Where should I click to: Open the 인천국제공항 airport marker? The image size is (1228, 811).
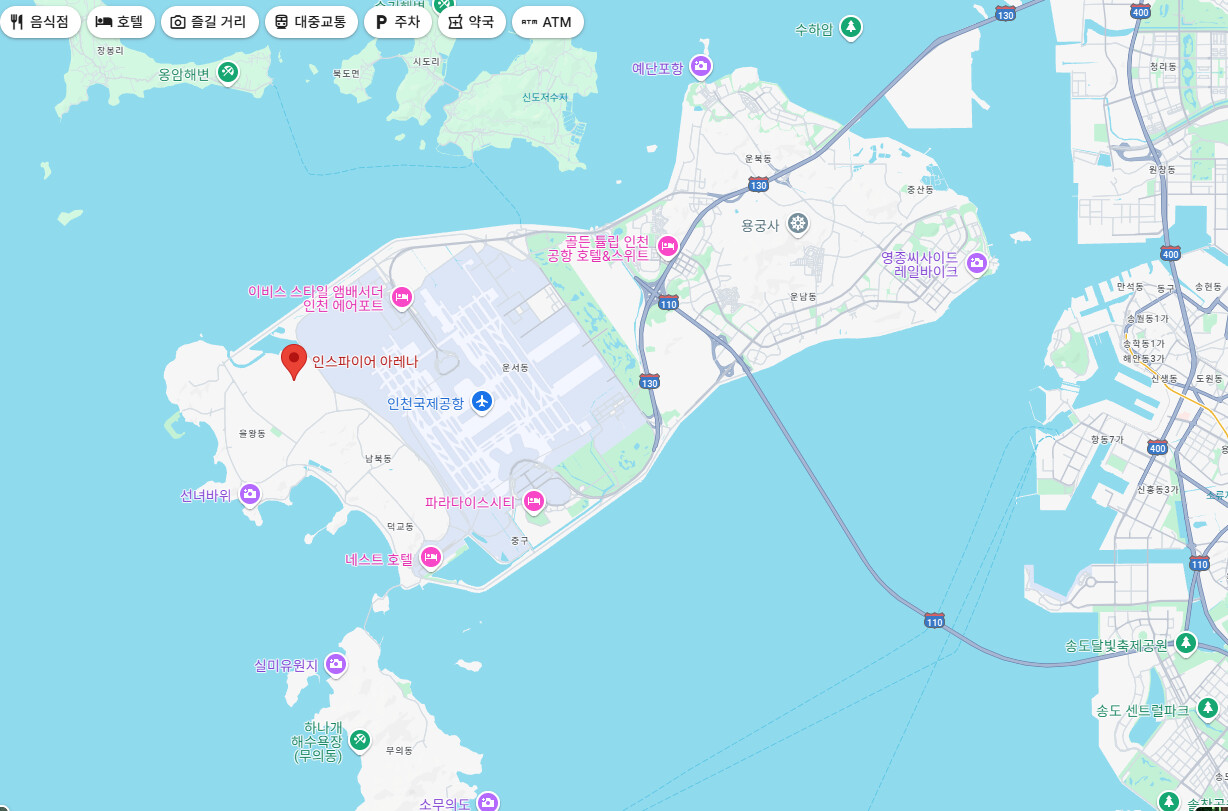483,402
